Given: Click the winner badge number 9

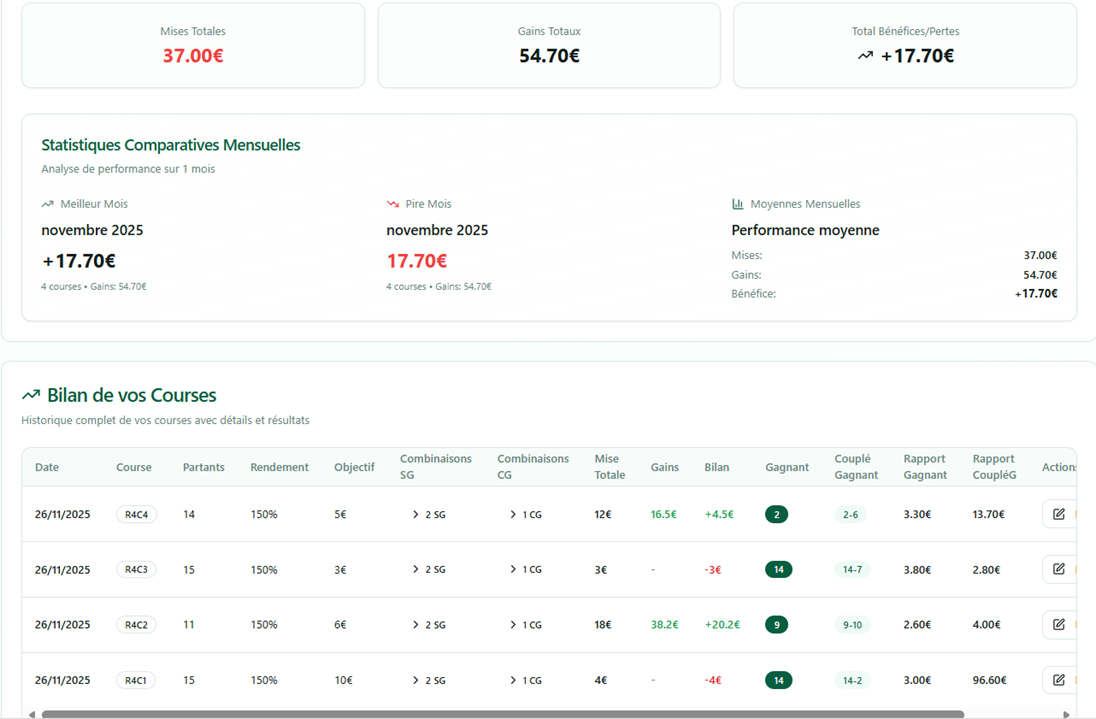Looking at the screenshot, I should pos(776,625).
